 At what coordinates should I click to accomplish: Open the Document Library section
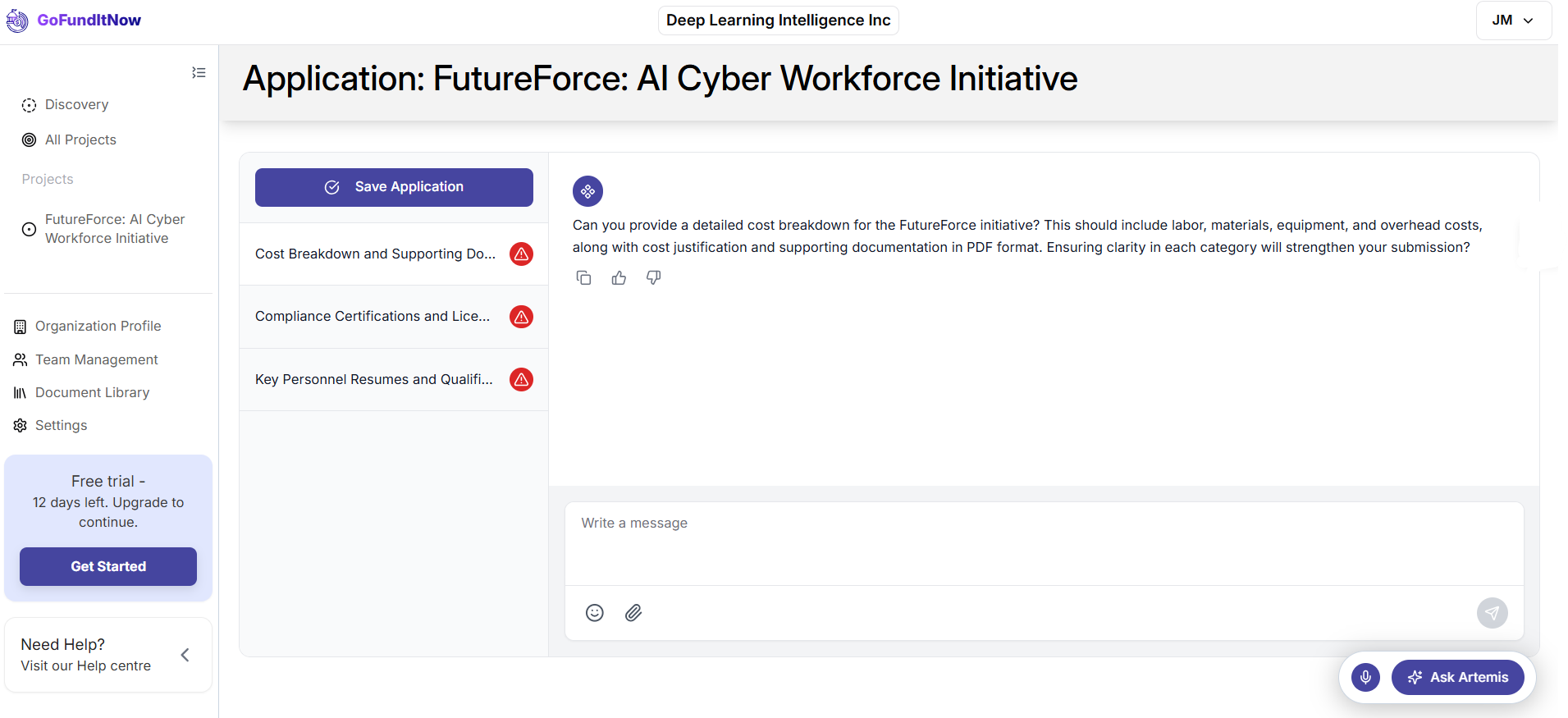pos(92,393)
